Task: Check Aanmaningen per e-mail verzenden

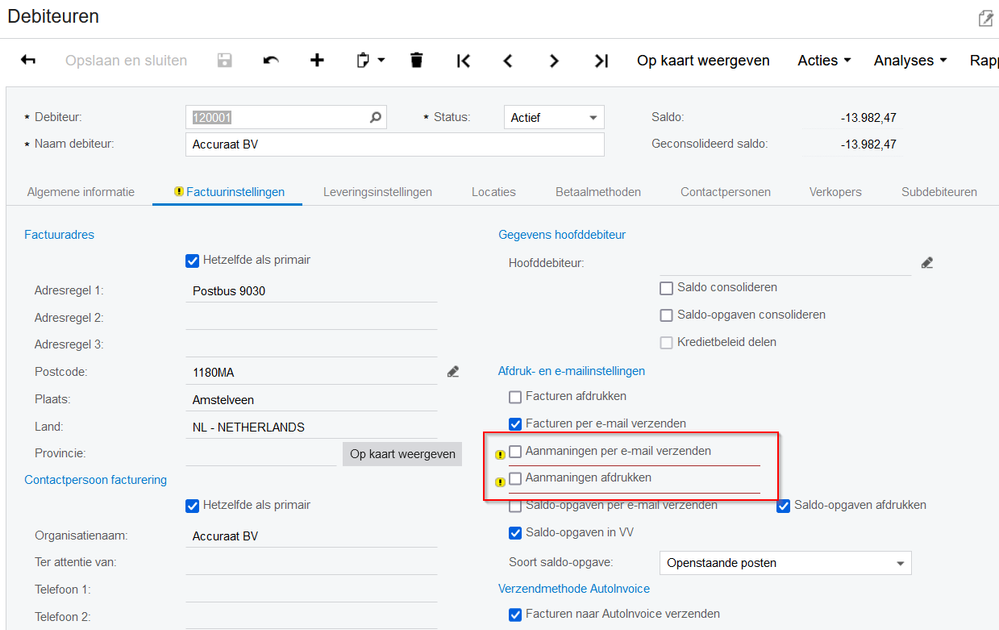Action: coord(515,450)
